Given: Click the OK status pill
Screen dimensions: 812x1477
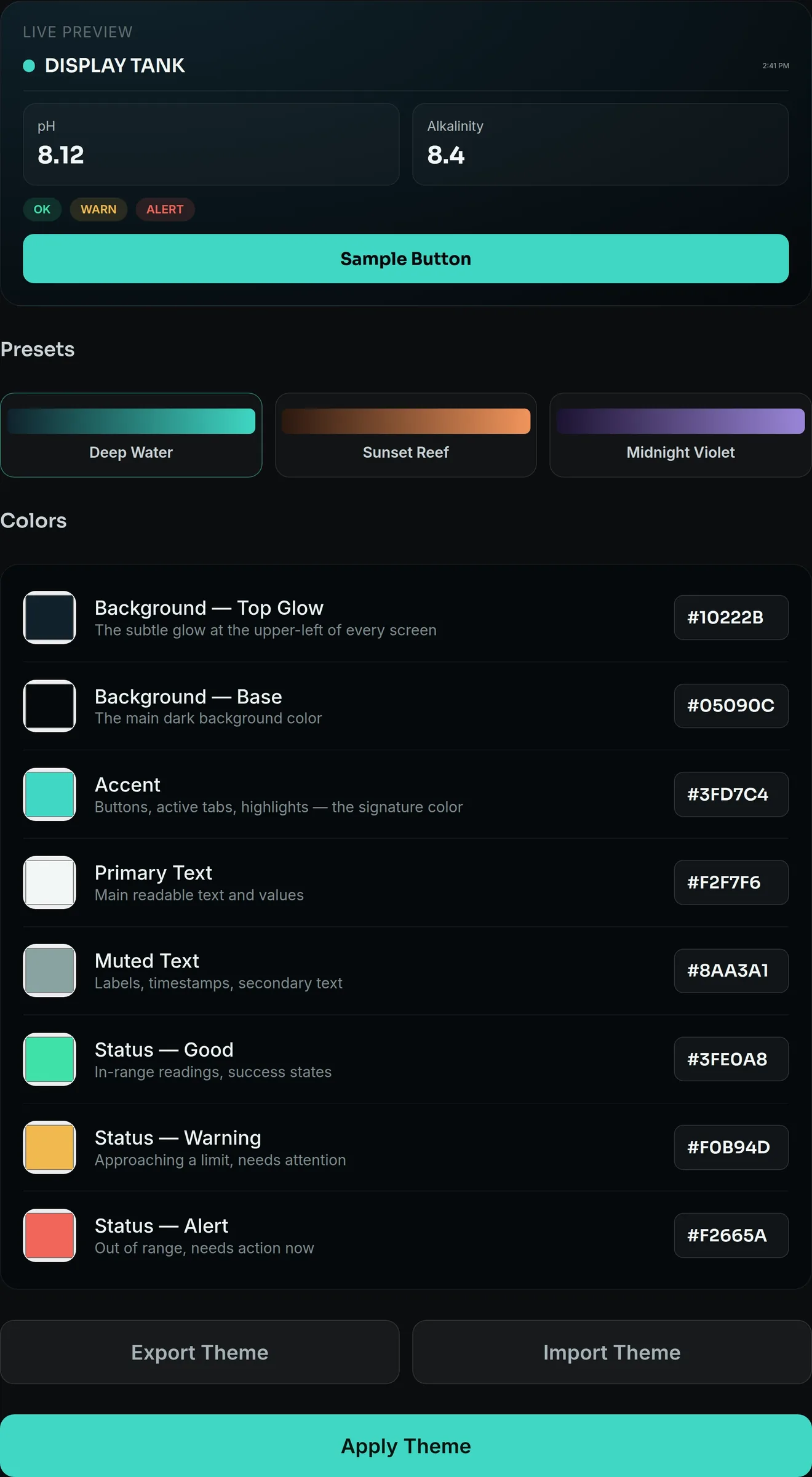Looking at the screenshot, I should 42,209.
